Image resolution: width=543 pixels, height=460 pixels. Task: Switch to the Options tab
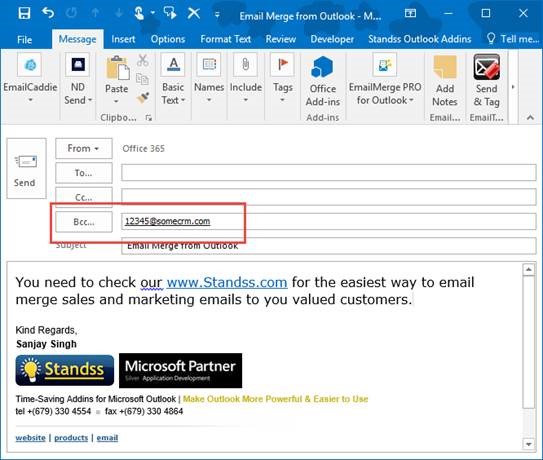(x=168, y=39)
